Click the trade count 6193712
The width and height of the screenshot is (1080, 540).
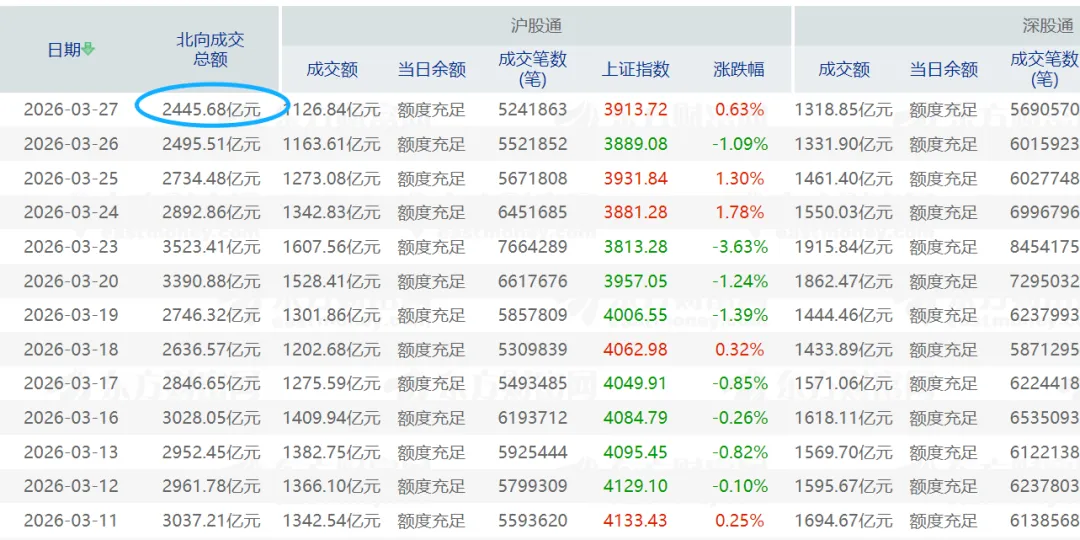pyautogui.click(x=532, y=417)
